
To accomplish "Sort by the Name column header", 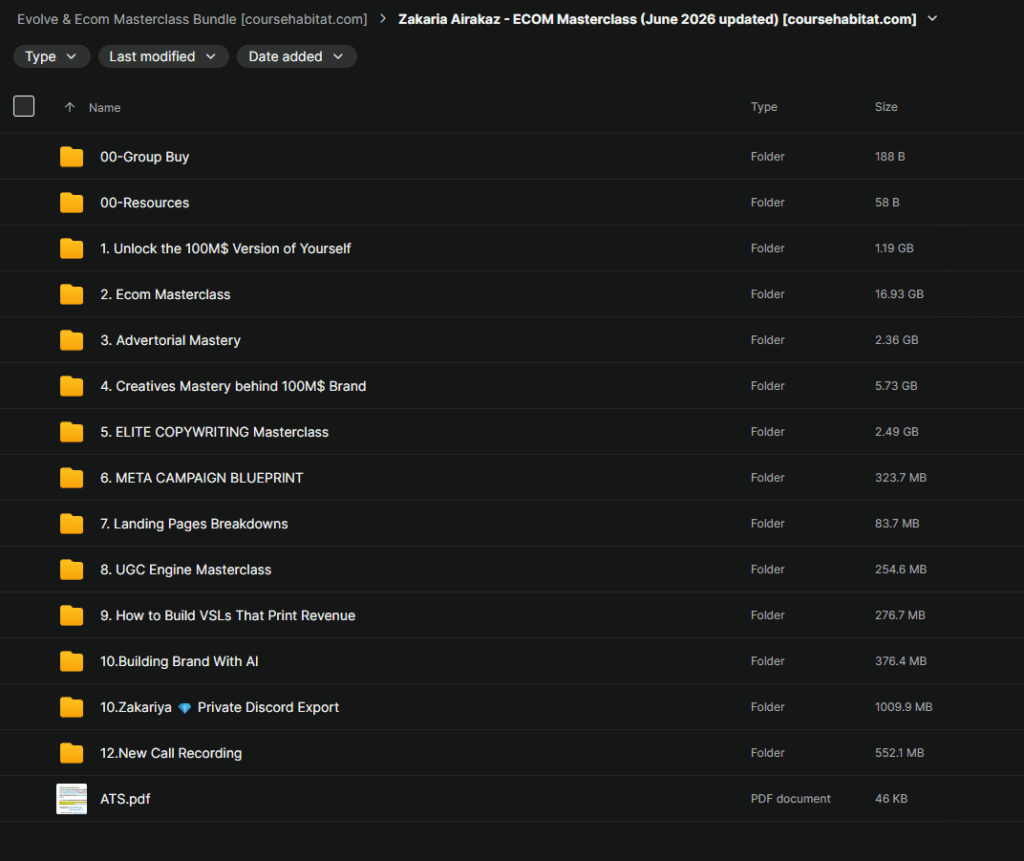I will [x=104, y=108].
